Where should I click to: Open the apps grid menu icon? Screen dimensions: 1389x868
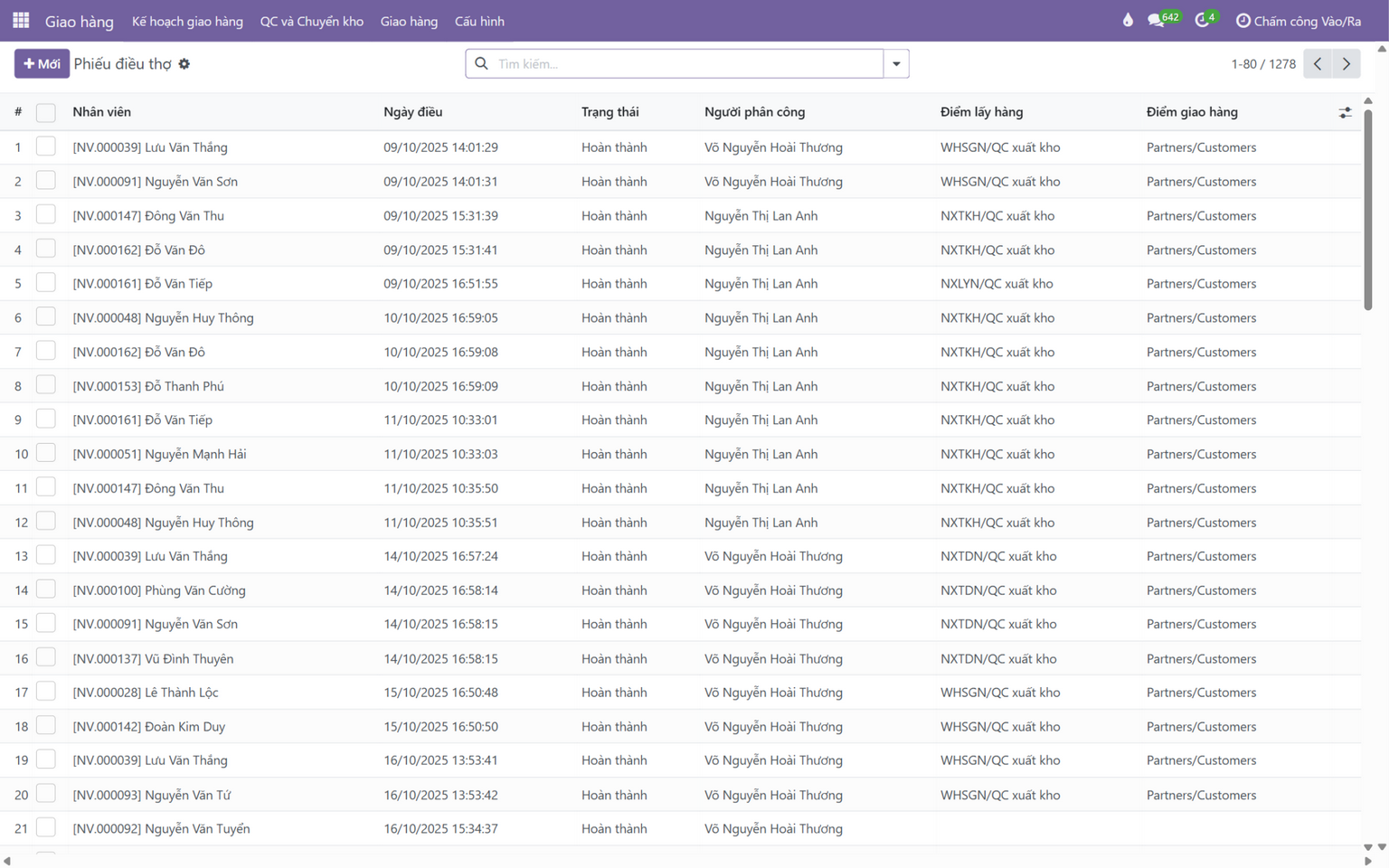(21, 20)
